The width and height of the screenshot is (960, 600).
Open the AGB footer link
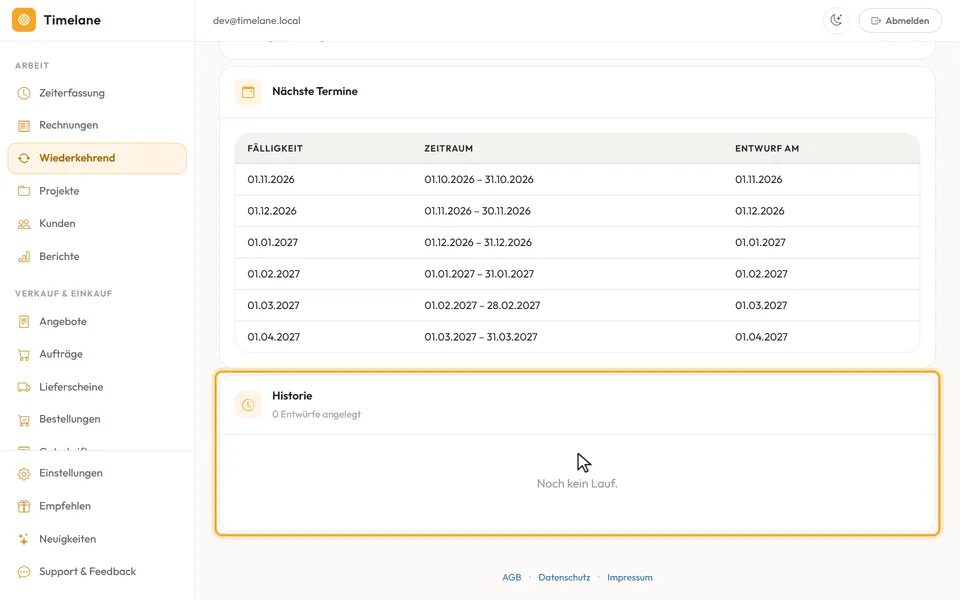coord(512,577)
